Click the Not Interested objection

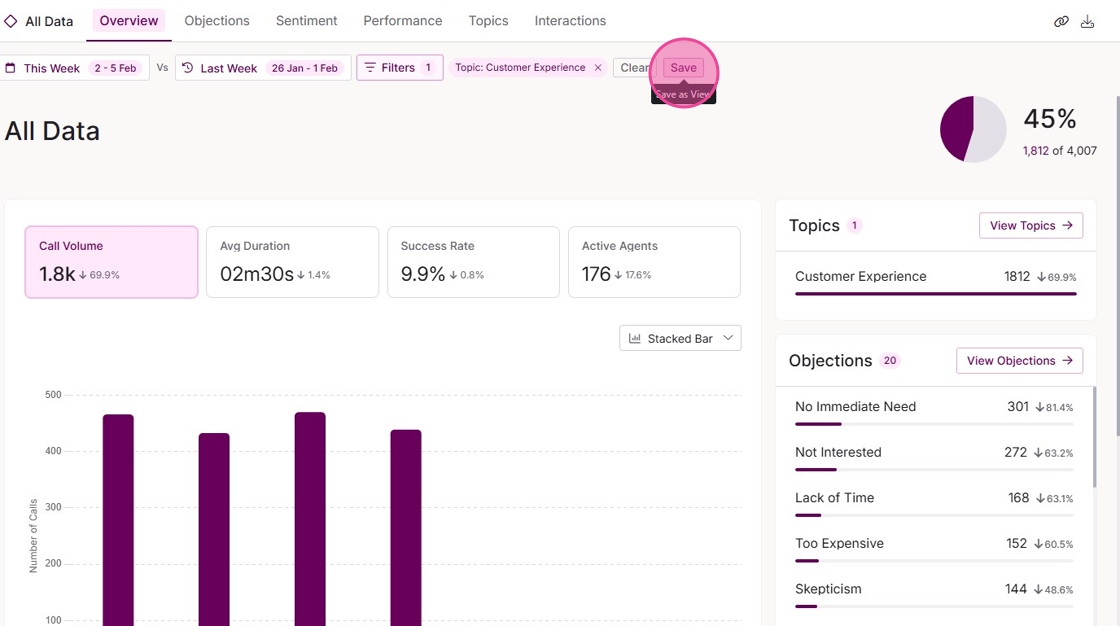[x=934, y=458]
